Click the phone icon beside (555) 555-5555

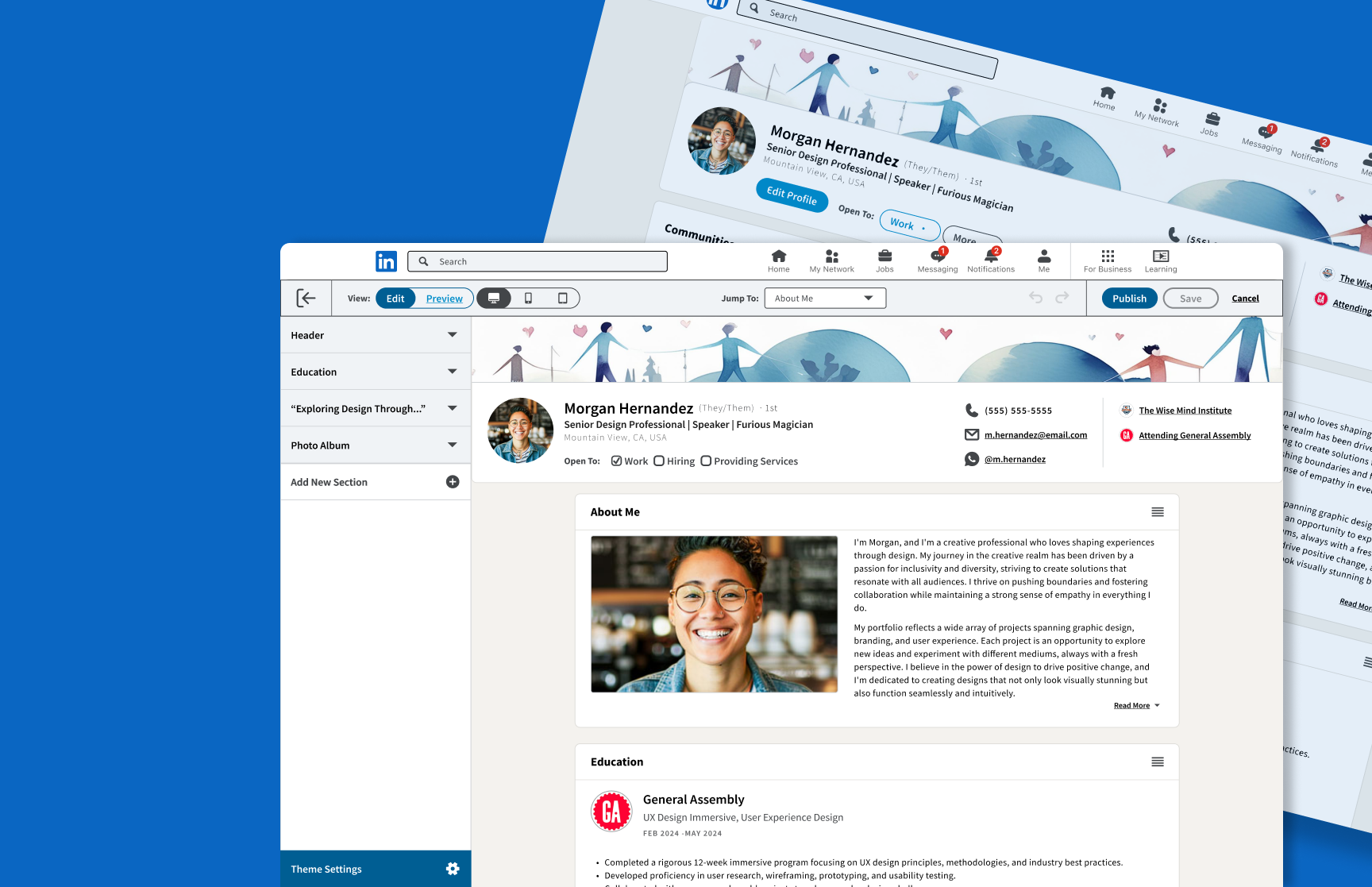(971, 410)
